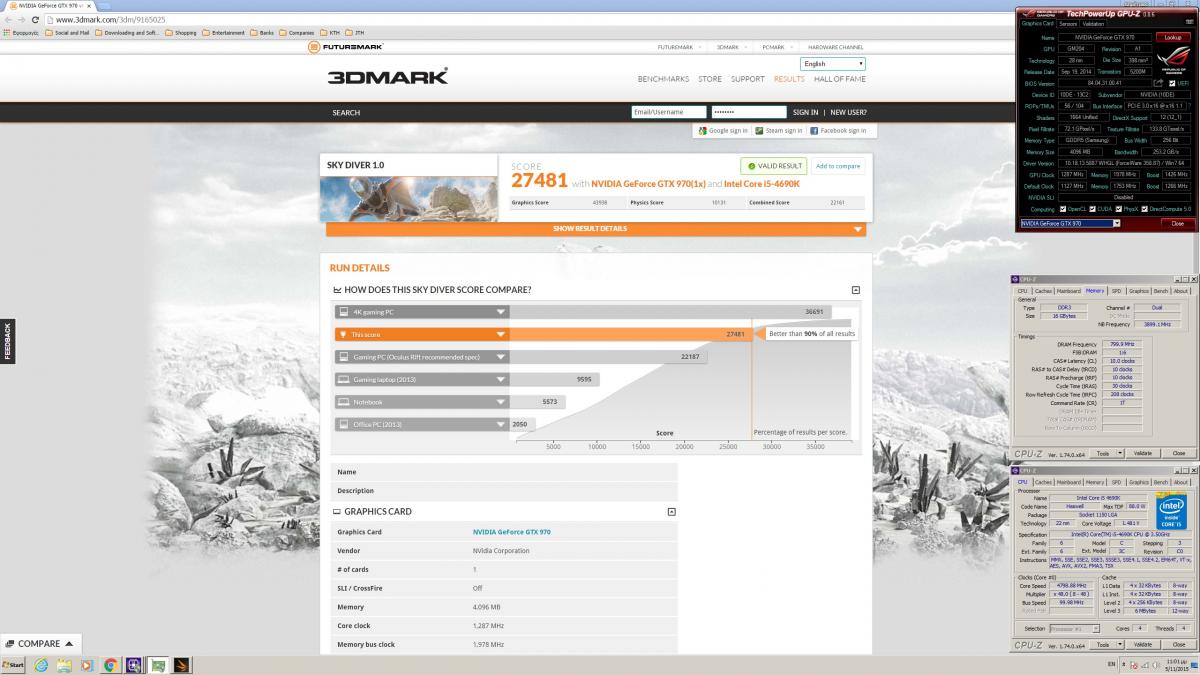The image size is (1200, 675).
Task: Expand the 4K gaming PC row dropdown
Action: coord(502,312)
